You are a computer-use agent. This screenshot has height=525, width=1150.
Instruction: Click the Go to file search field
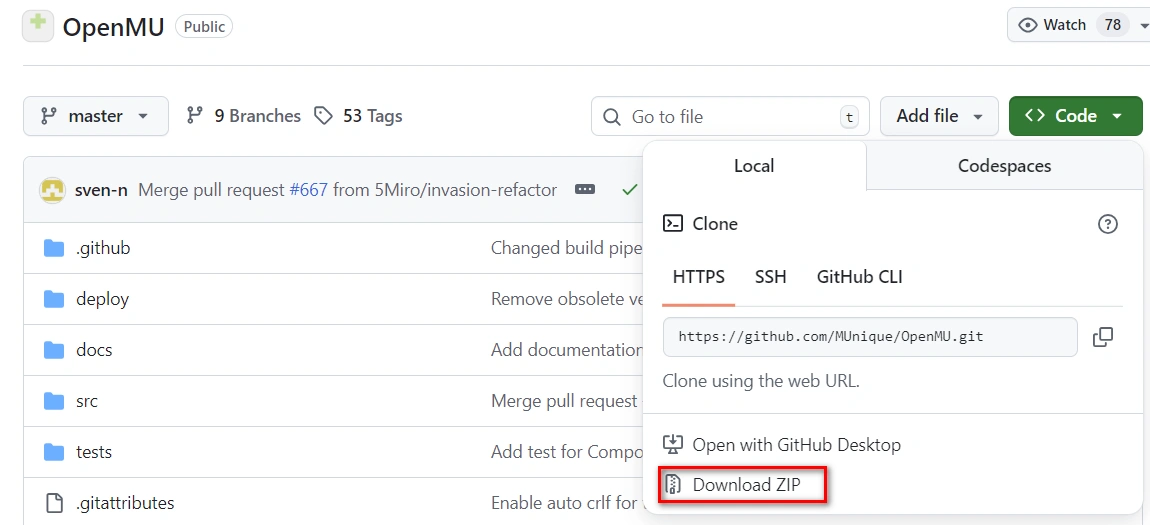coord(730,117)
